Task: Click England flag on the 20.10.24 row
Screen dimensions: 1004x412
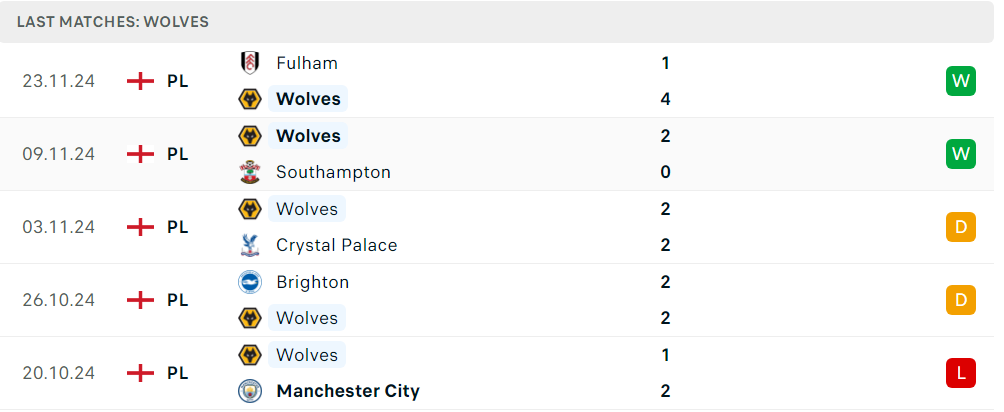Action: pos(141,373)
